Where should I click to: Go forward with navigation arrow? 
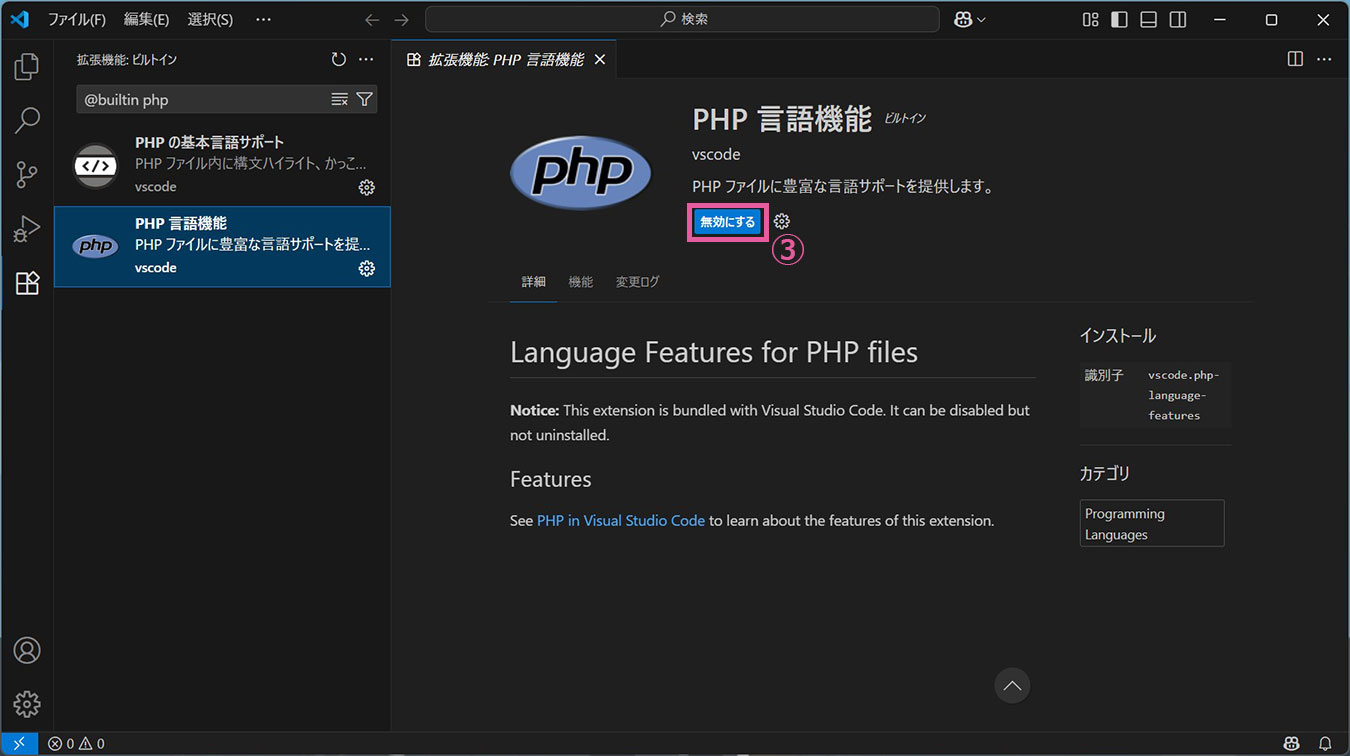pos(402,20)
